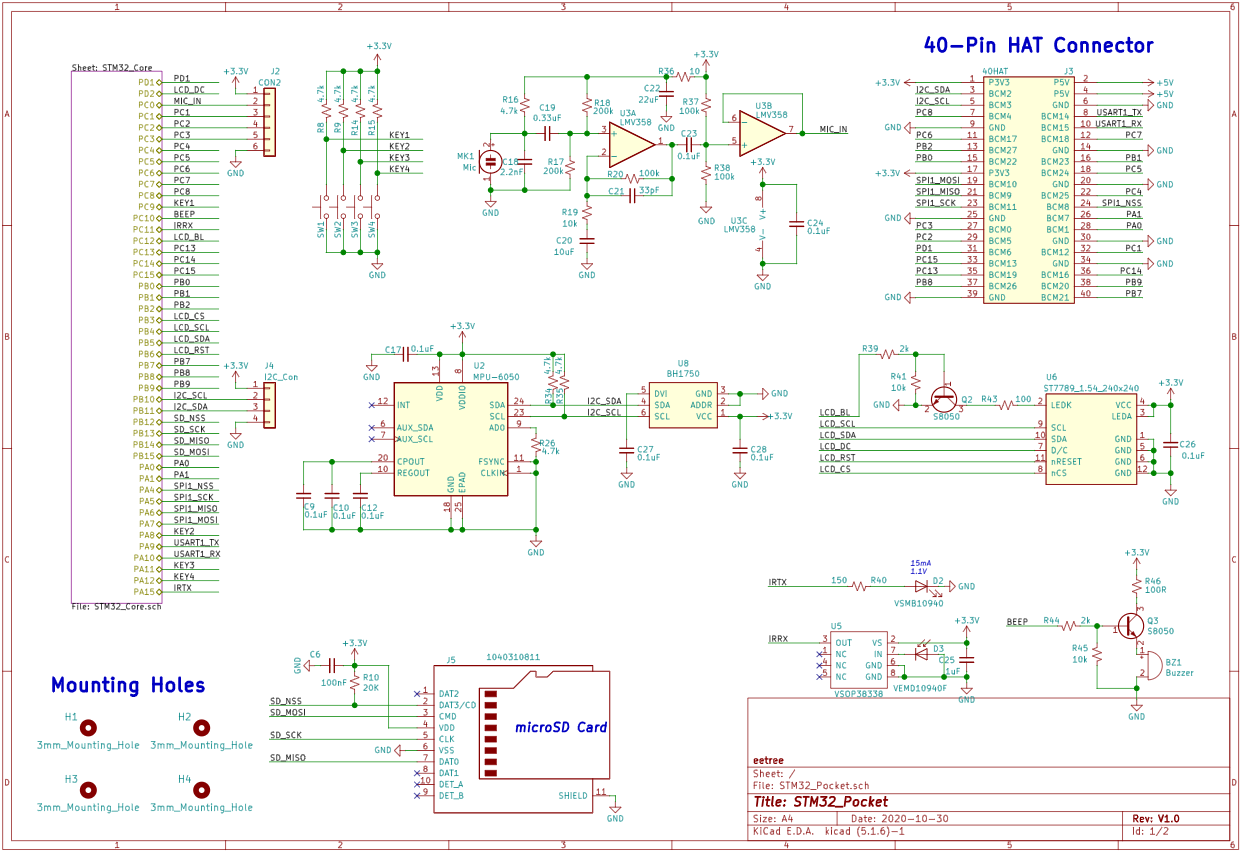The height and width of the screenshot is (852, 1241).
Task: Select transistor Q2 S8050 symbol
Action: pyautogui.click(x=946, y=397)
